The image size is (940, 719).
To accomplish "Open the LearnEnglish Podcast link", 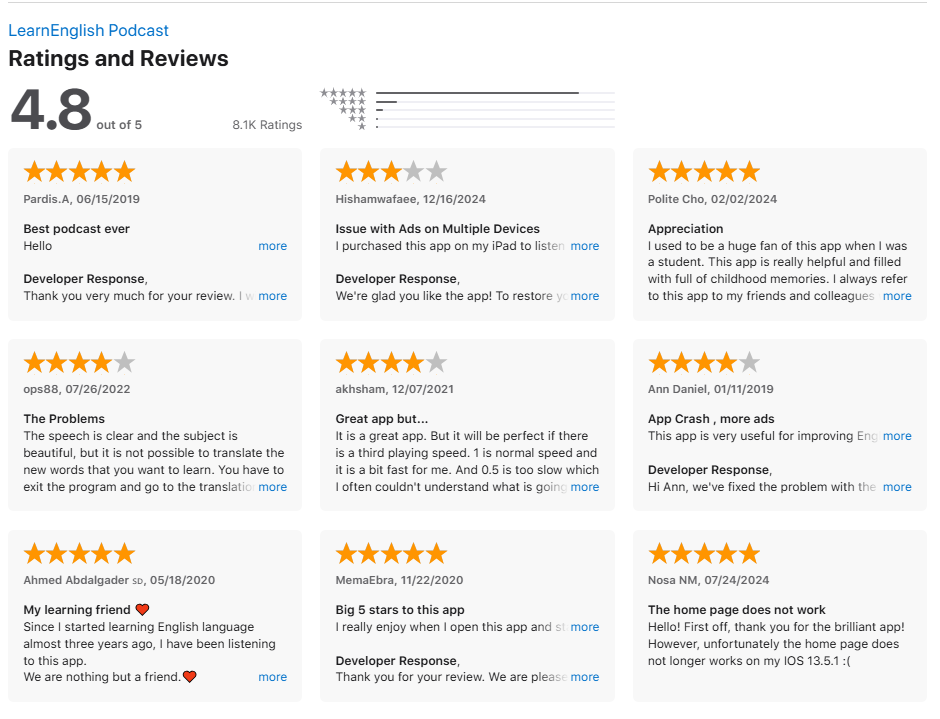I will [x=88, y=31].
